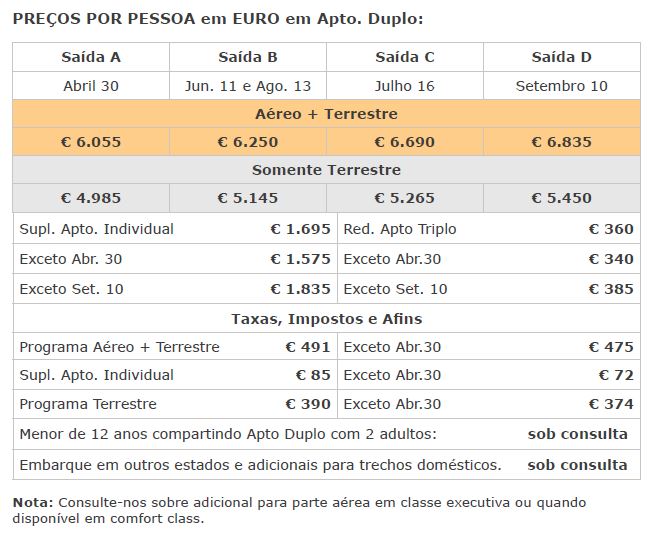658x537 pixels.
Task: Select the Jun. 11 e Ago. 13 cell
Action: pyautogui.click(x=248, y=86)
